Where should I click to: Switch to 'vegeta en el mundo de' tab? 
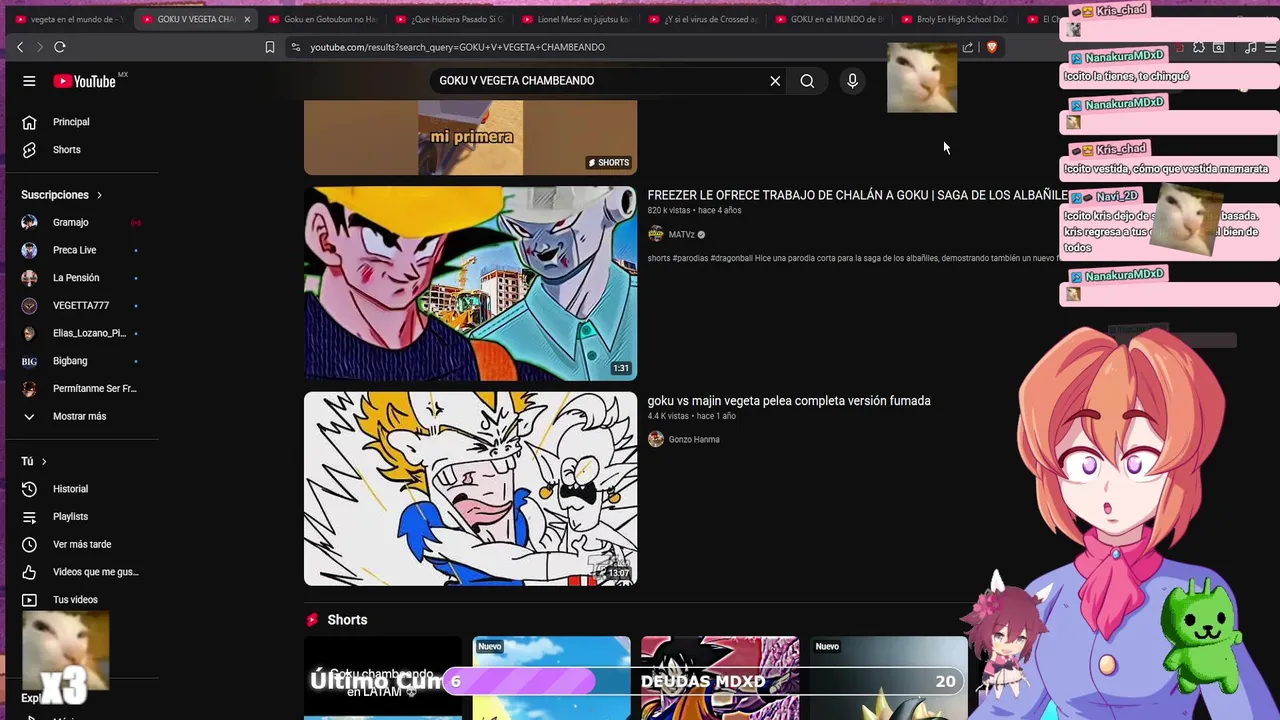click(68, 19)
